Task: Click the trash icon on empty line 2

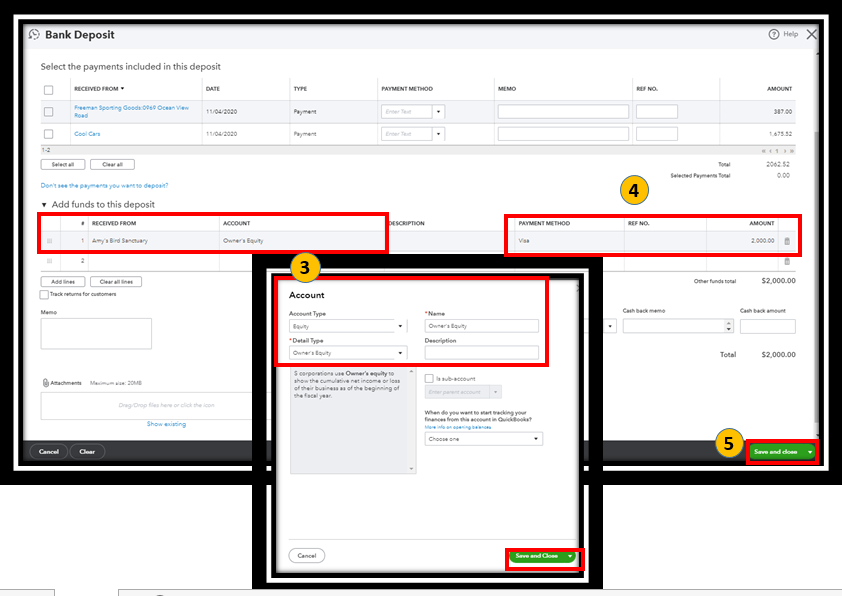Action: (x=787, y=261)
